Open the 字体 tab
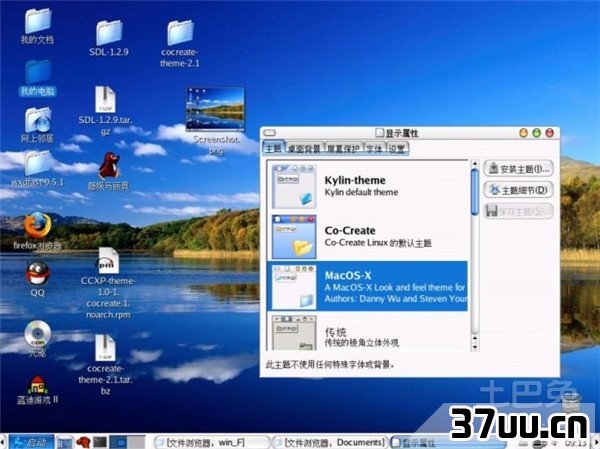The height and width of the screenshot is (449, 600). pyautogui.click(x=374, y=149)
